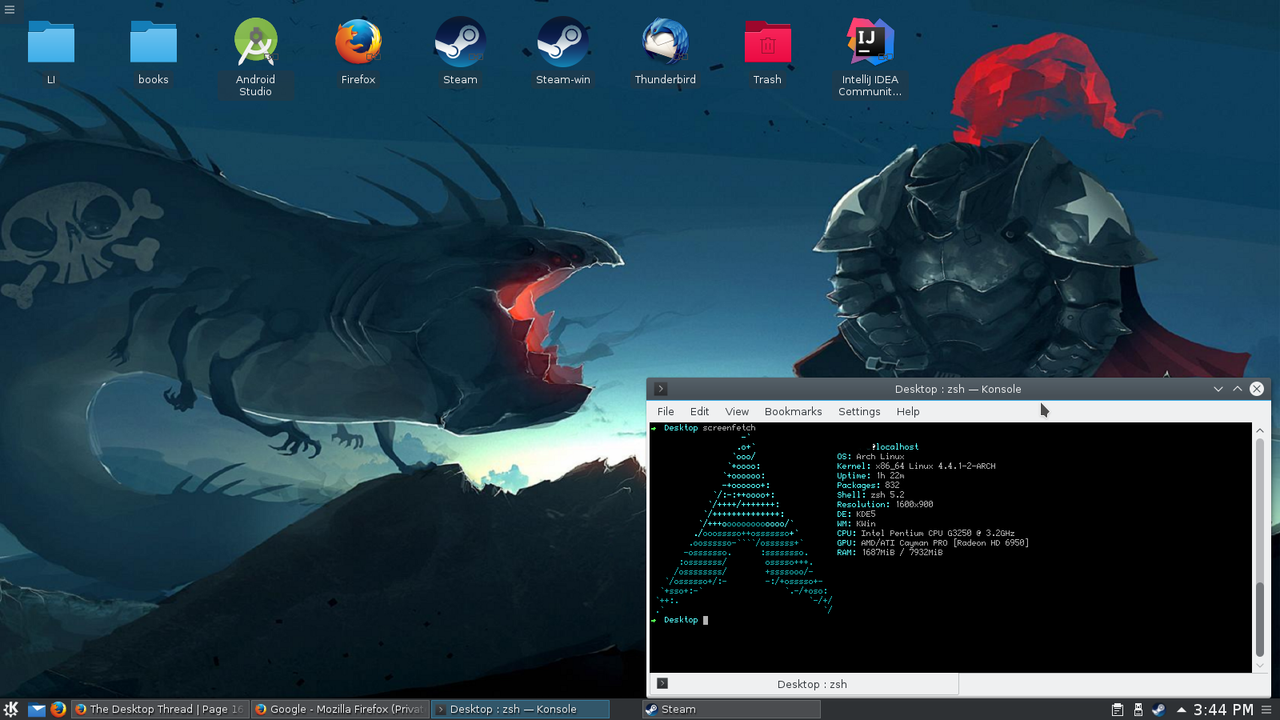This screenshot has width=1280, height=720.
Task: Open the clipboard tray icon
Action: coord(1118,709)
